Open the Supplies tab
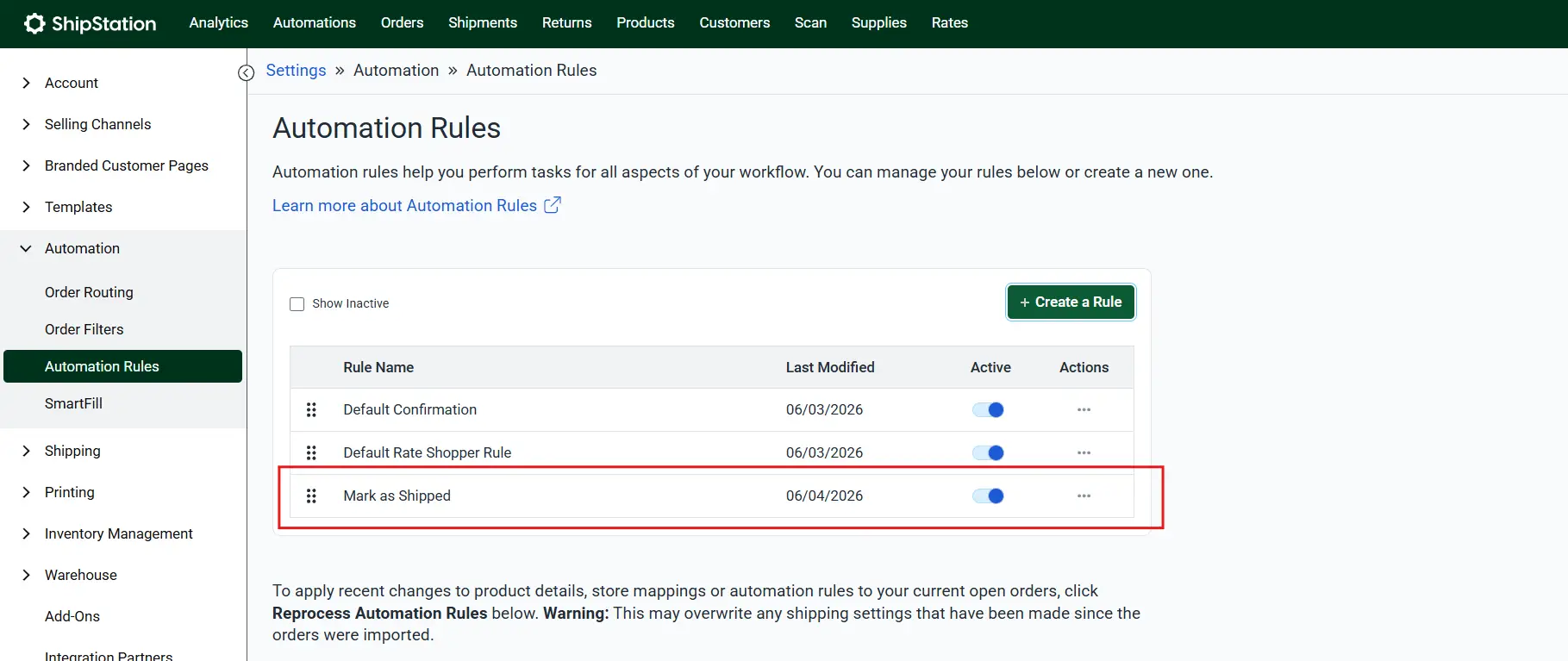 tap(879, 23)
